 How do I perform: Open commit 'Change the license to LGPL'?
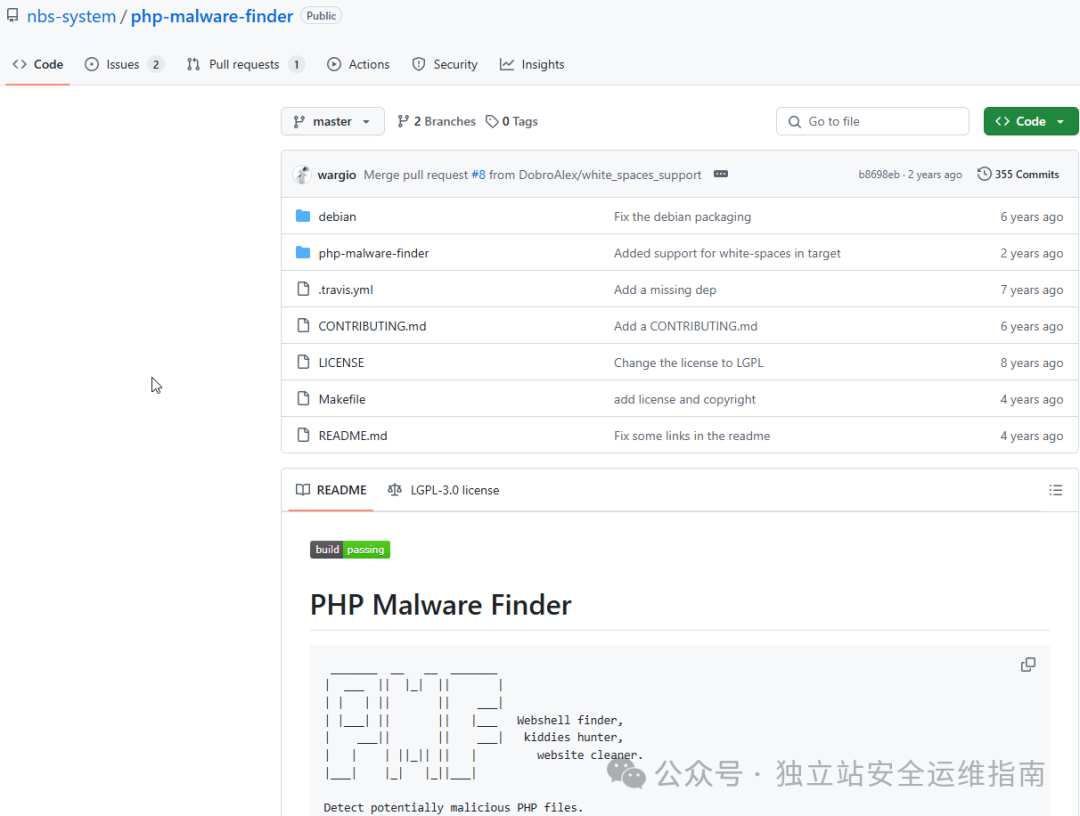[x=688, y=362]
